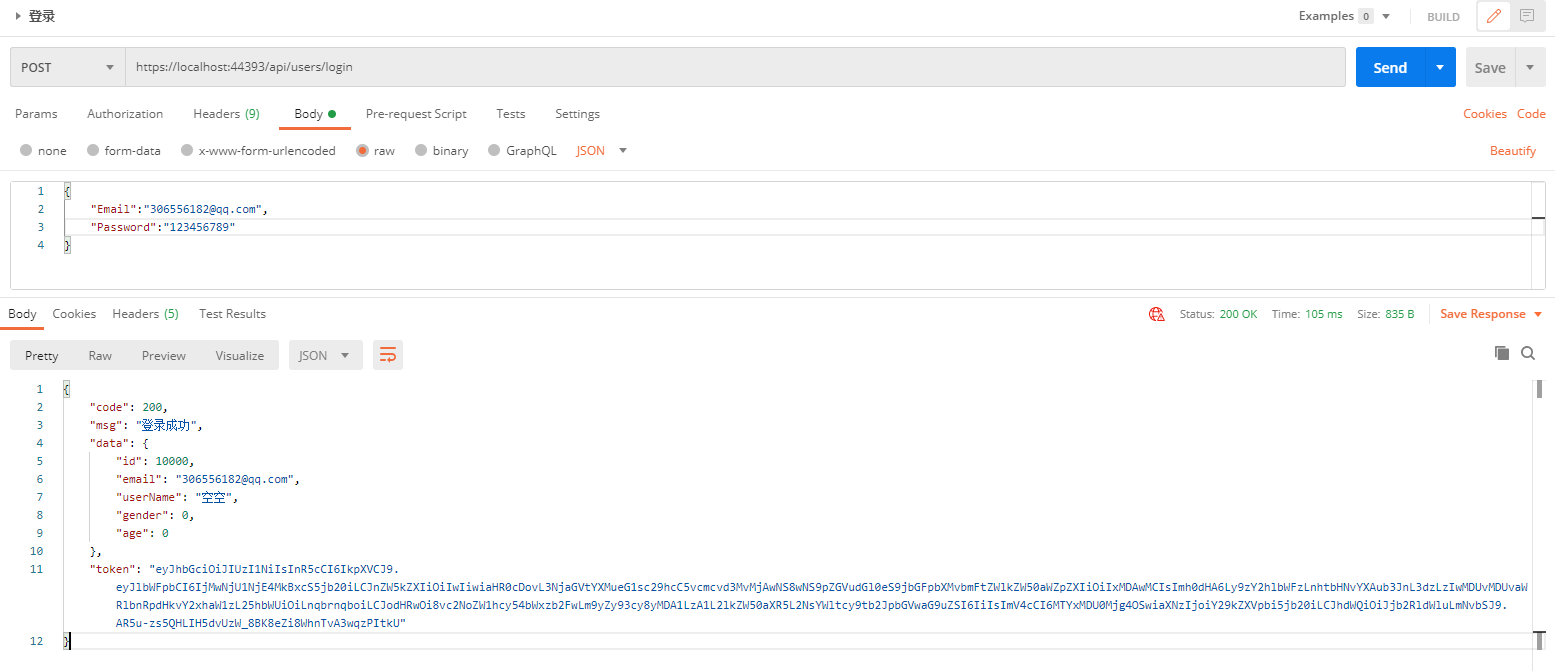
Task: Click the pencil edit icon near BUILD
Action: (x=1494, y=16)
